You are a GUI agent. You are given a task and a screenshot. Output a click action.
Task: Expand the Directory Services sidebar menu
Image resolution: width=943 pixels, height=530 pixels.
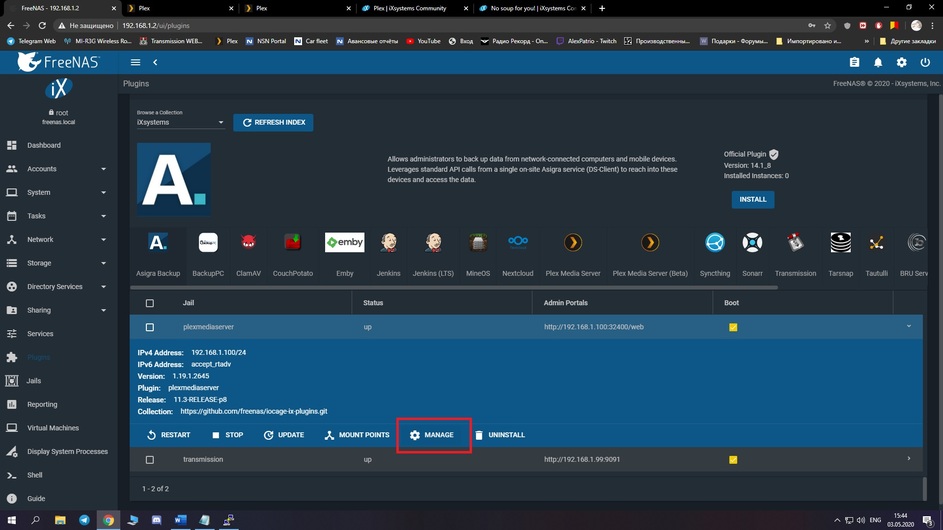(58, 286)
